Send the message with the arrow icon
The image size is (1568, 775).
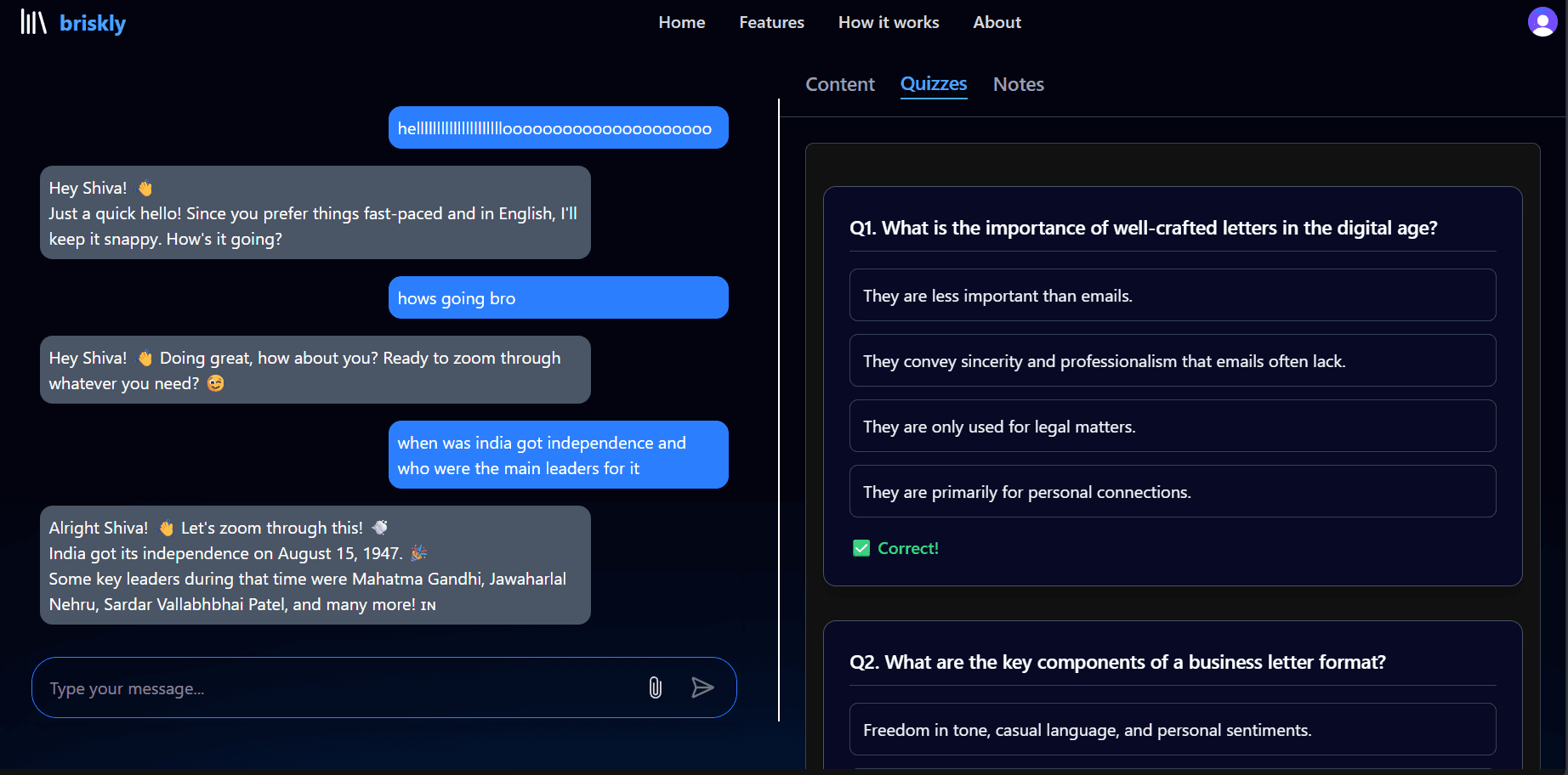pos(702,687)
